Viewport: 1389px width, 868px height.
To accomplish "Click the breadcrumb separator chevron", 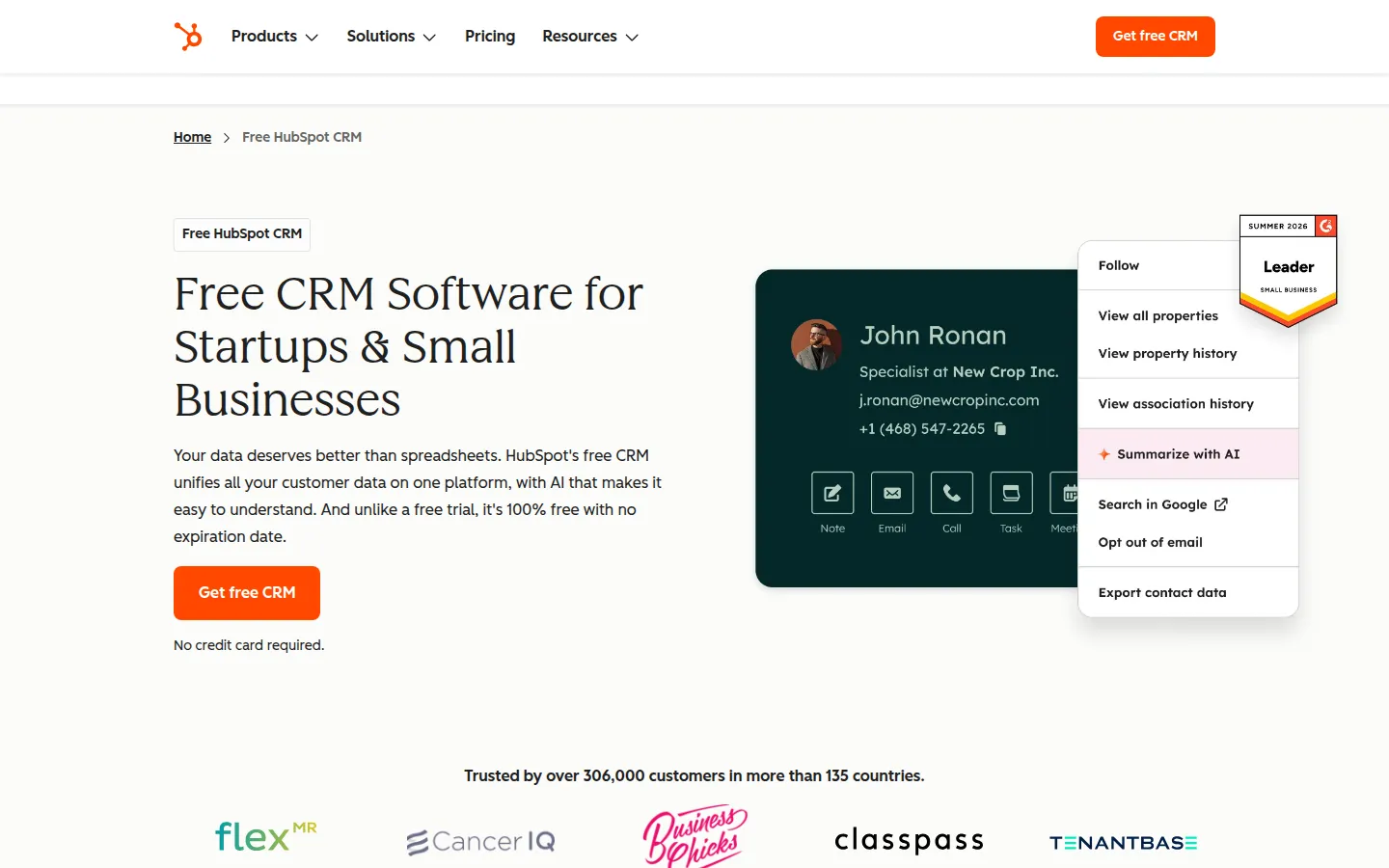I will [227, 138].
